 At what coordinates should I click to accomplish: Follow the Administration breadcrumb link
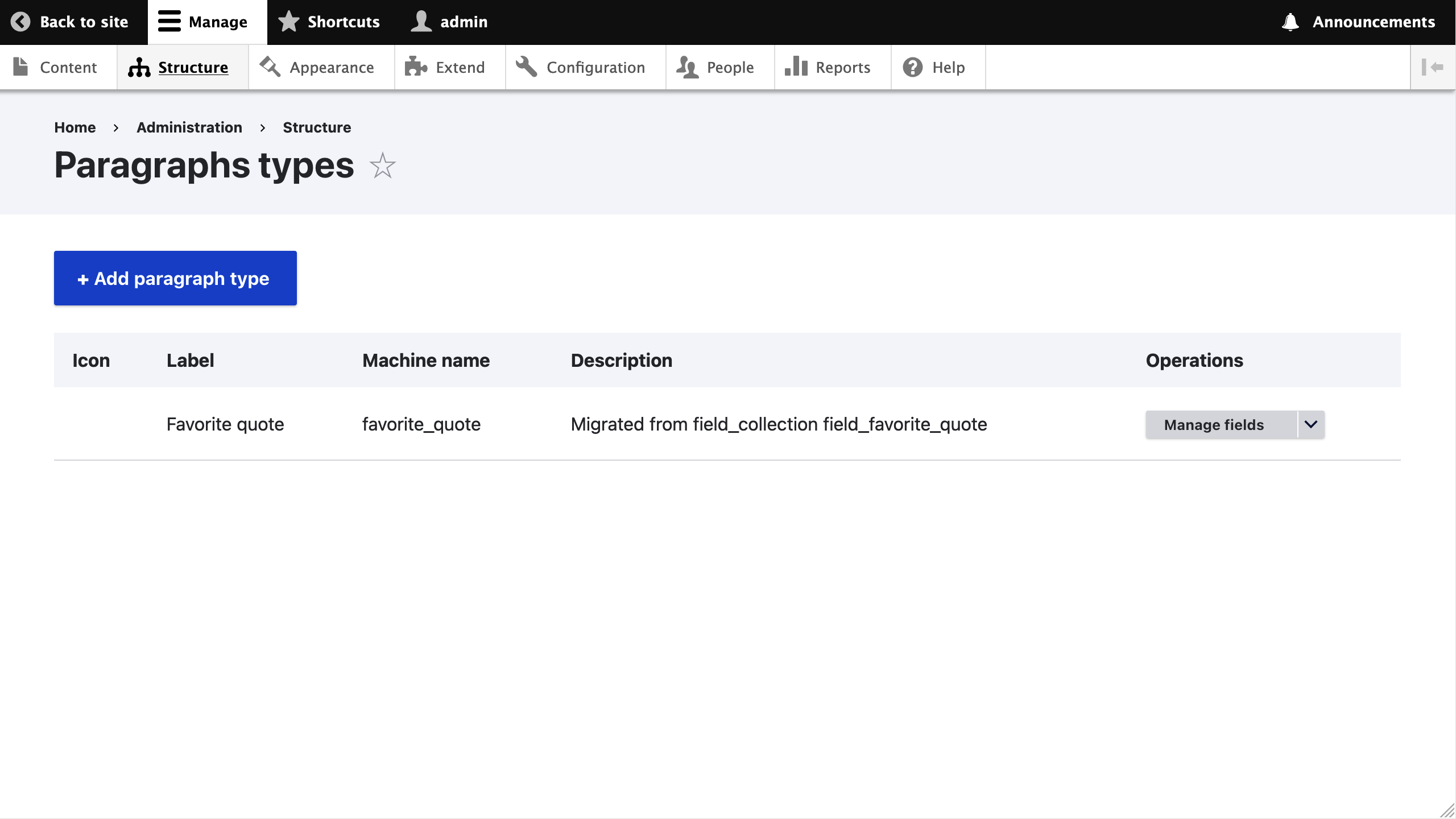tap(189, 127)
